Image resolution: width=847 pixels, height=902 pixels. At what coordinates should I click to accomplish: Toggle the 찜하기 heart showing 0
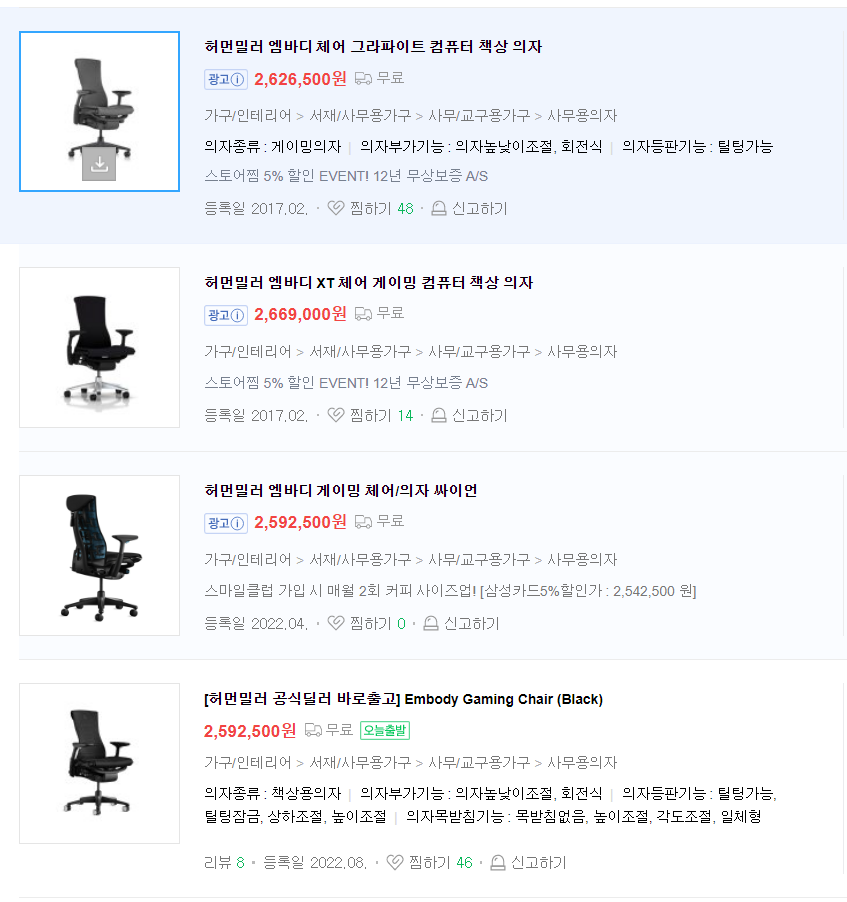(x=335, y=624)
